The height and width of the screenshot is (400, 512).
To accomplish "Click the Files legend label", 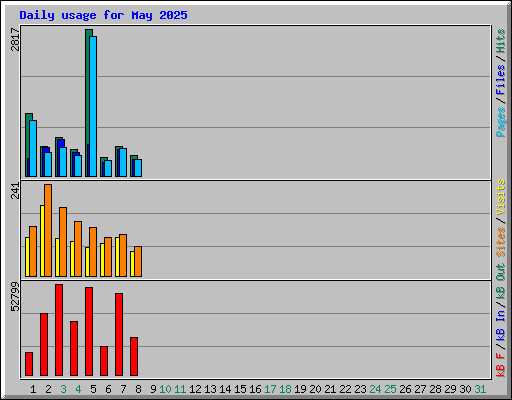I will (x=501, y=80).
